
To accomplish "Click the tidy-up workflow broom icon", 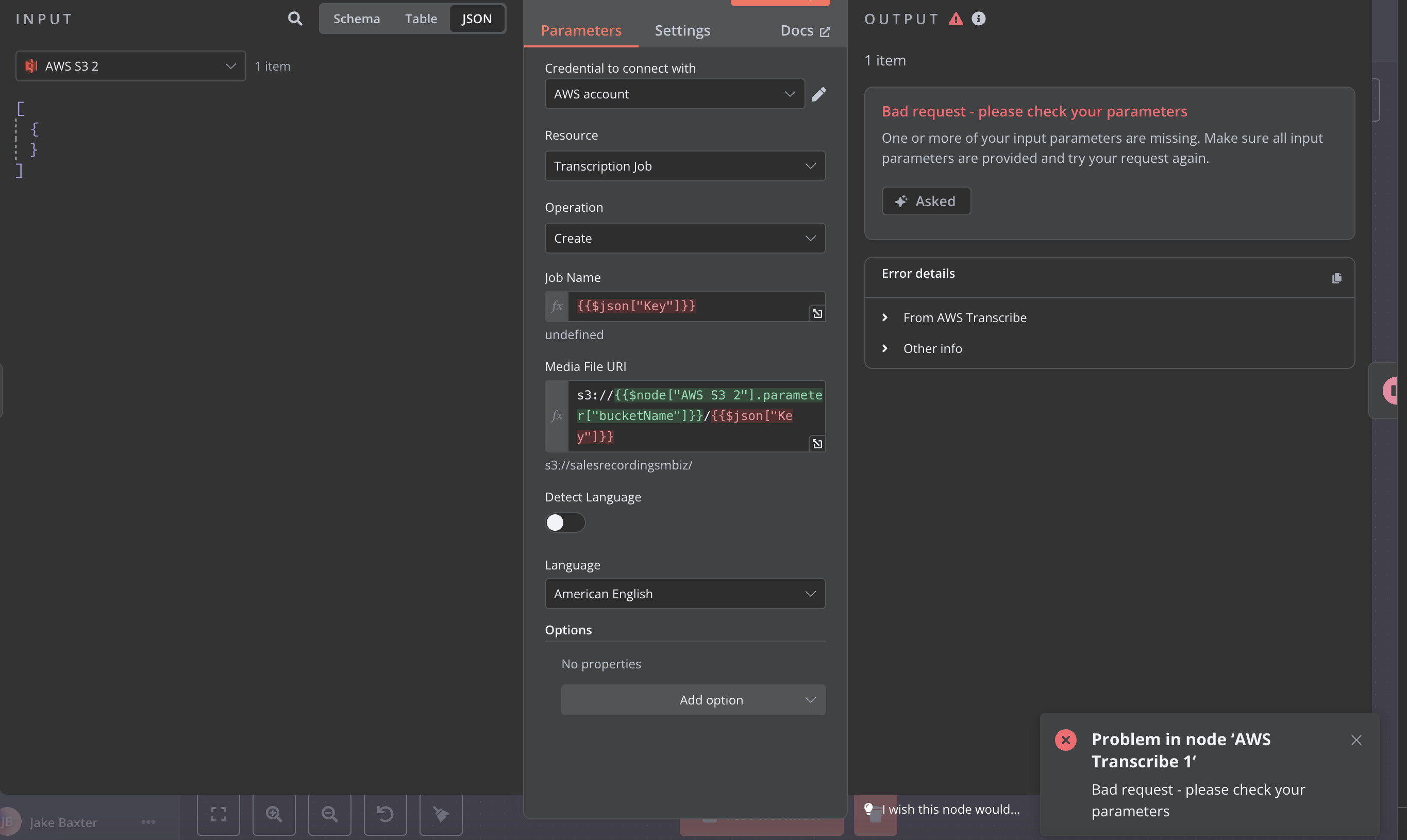I will [441, 814].
